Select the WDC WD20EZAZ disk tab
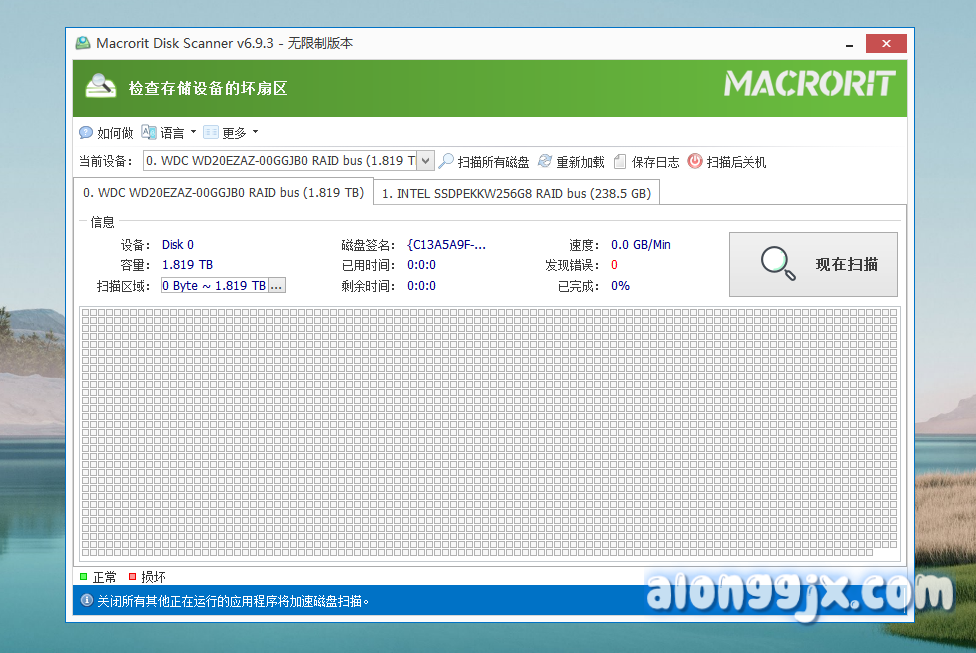Image resolution: width=976 pixels, height=653 pixels. click(x=223, y=192)
